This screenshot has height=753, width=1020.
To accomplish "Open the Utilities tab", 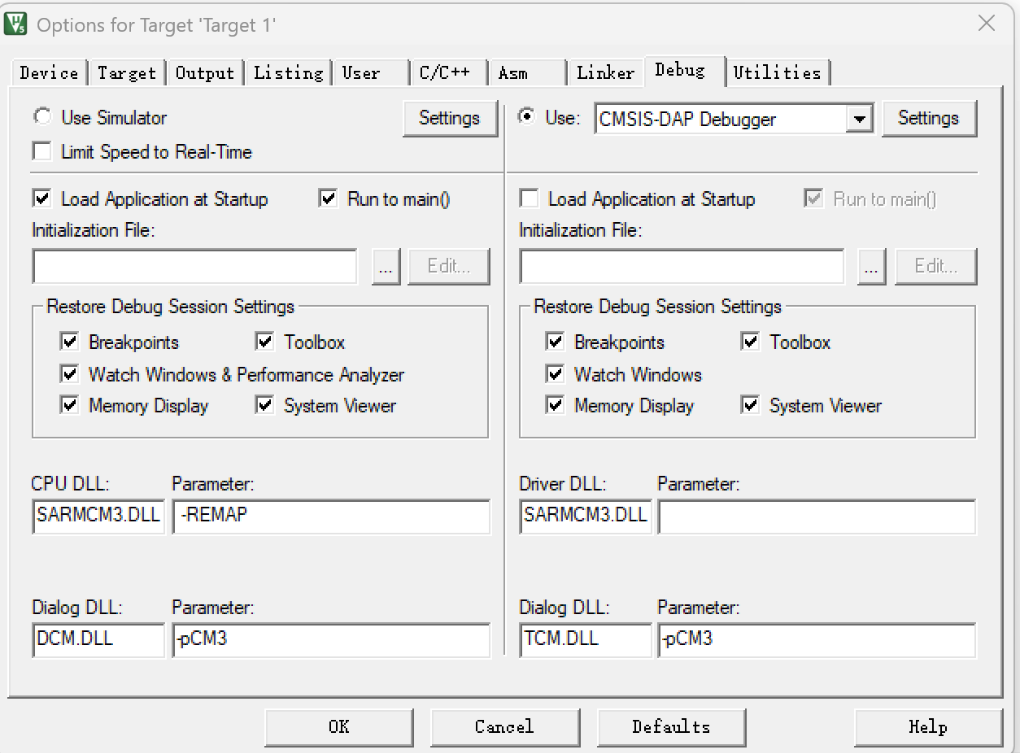I will [778, 72].
